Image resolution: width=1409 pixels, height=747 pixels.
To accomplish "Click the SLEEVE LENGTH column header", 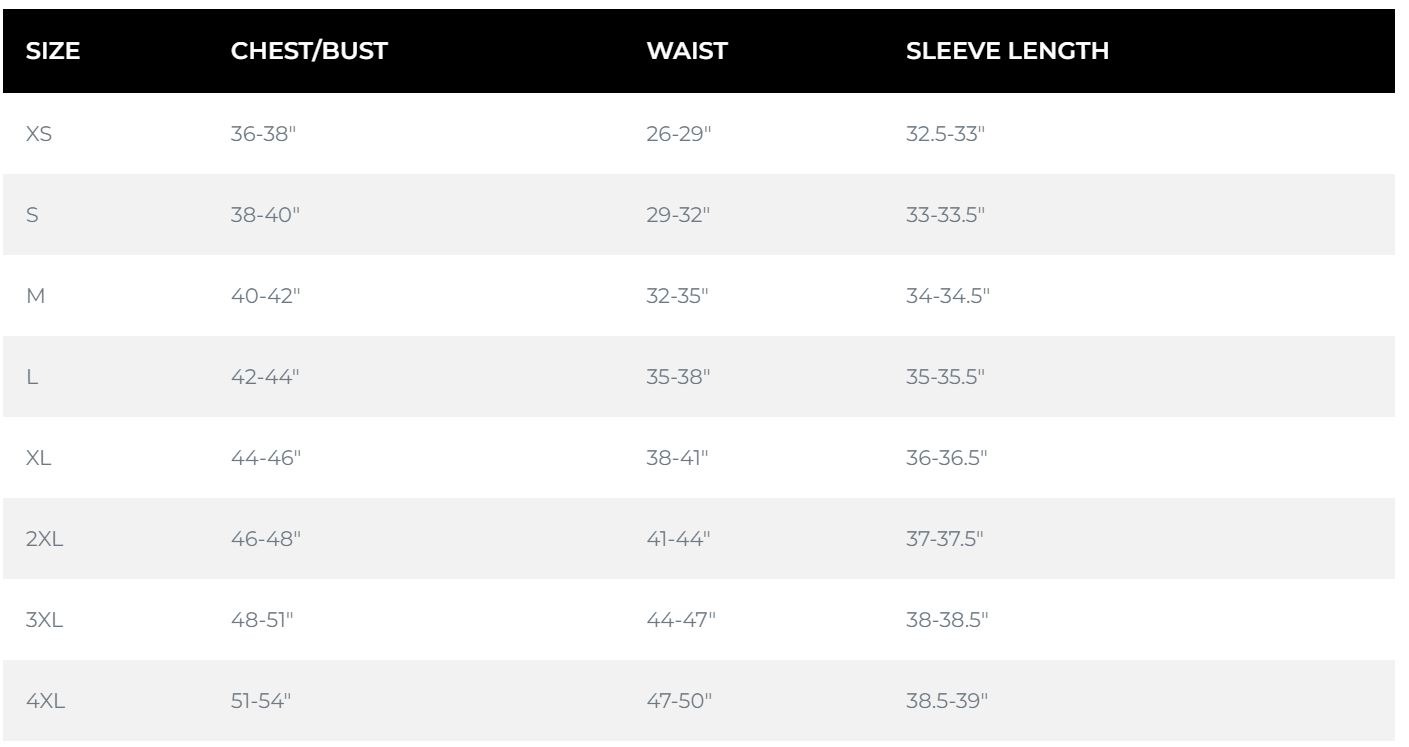I will (1007, 52).
